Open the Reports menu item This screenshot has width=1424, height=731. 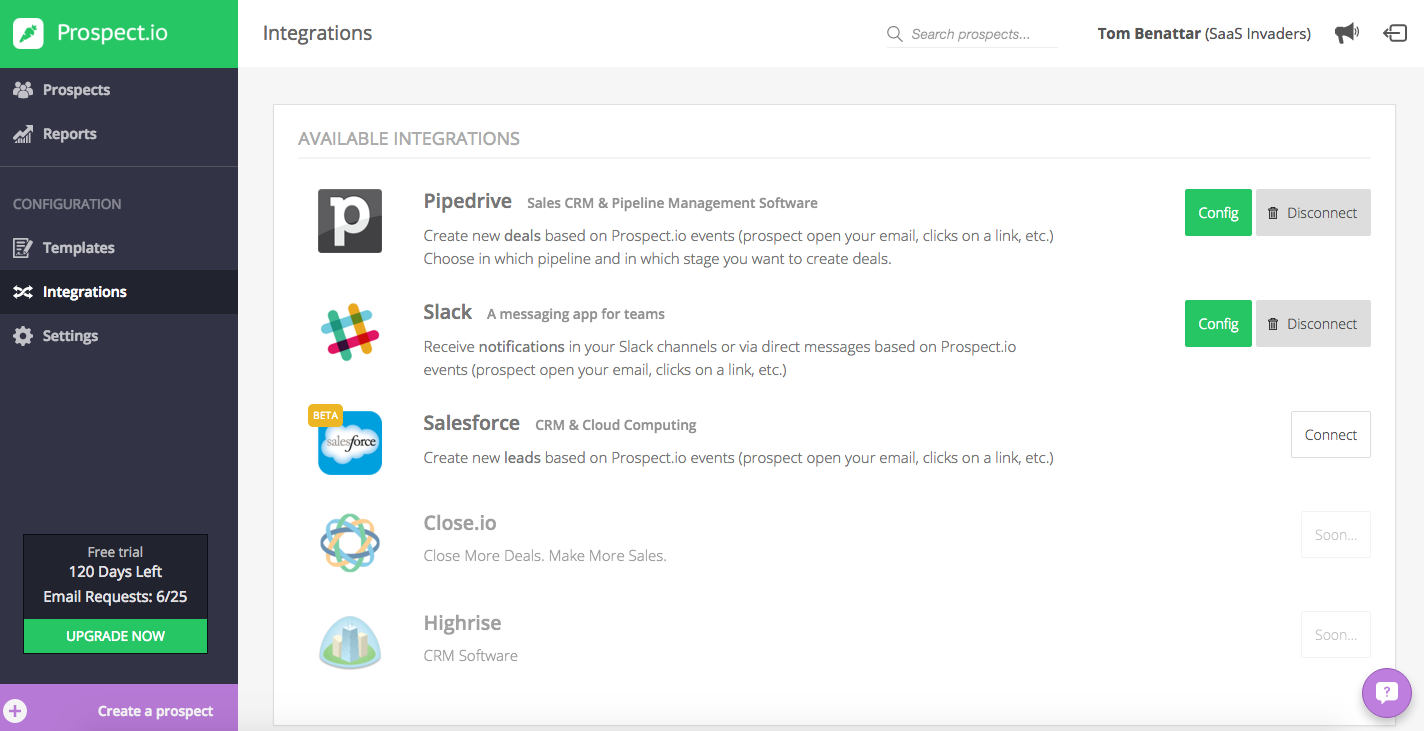tap(119, 134)
